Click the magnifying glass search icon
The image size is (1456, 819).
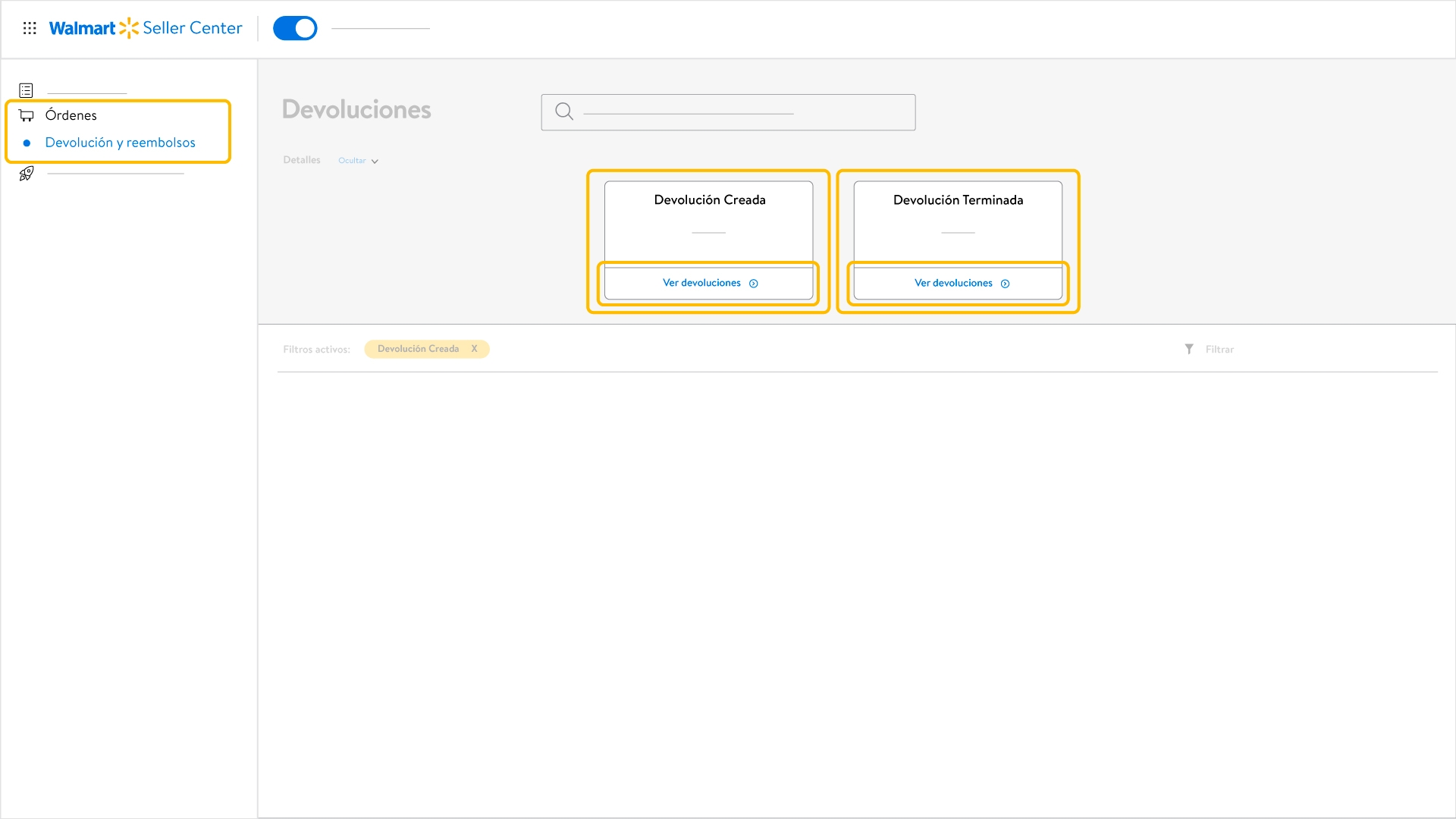click(563, 111)
